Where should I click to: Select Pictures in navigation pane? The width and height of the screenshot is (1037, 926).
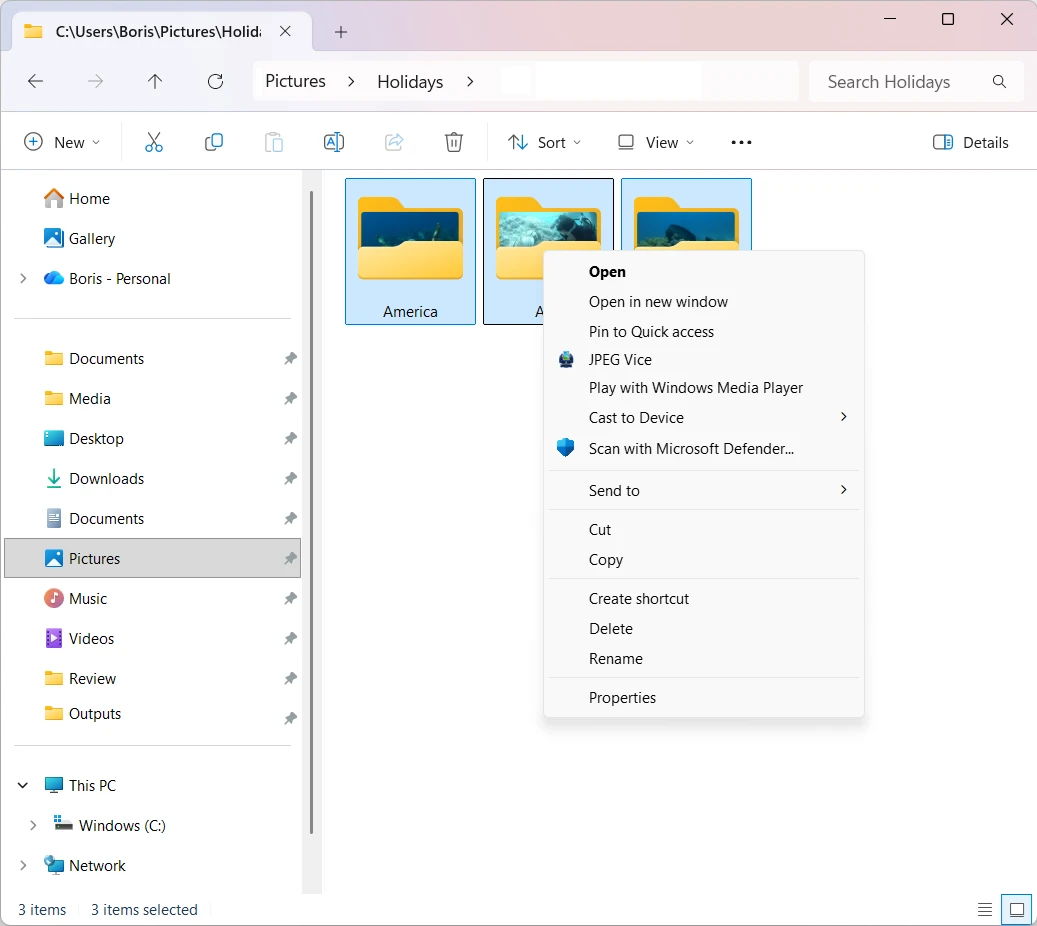[152, 558]
